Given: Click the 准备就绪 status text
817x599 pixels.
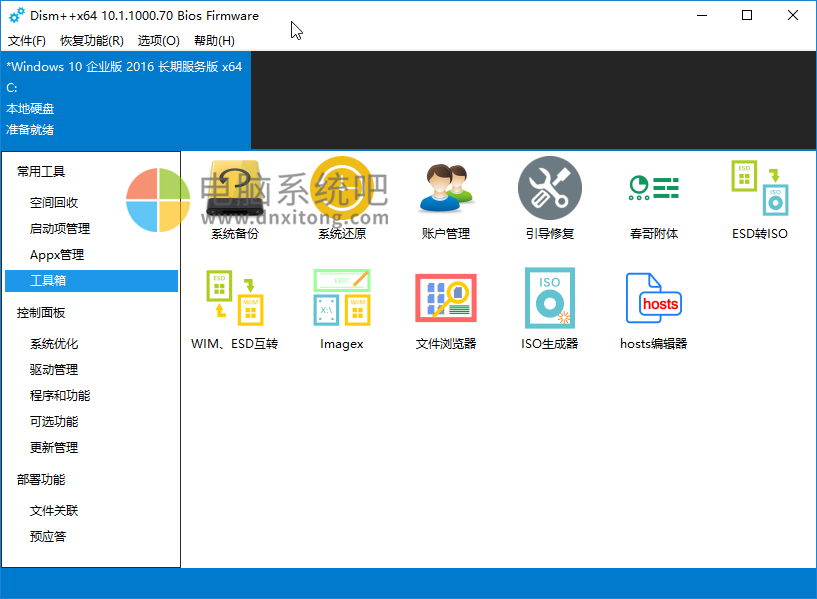Looking at the screenshot, I should coord(30,130).
